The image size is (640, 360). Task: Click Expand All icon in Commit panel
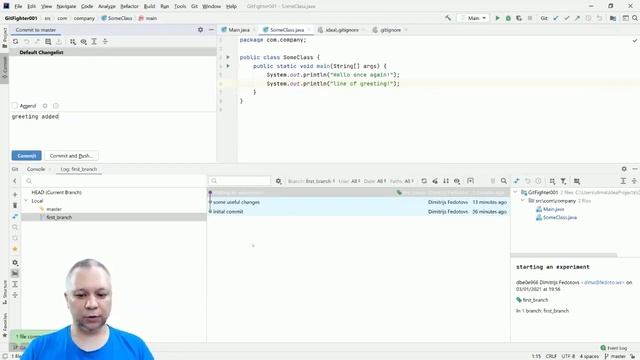coord(94,42)
